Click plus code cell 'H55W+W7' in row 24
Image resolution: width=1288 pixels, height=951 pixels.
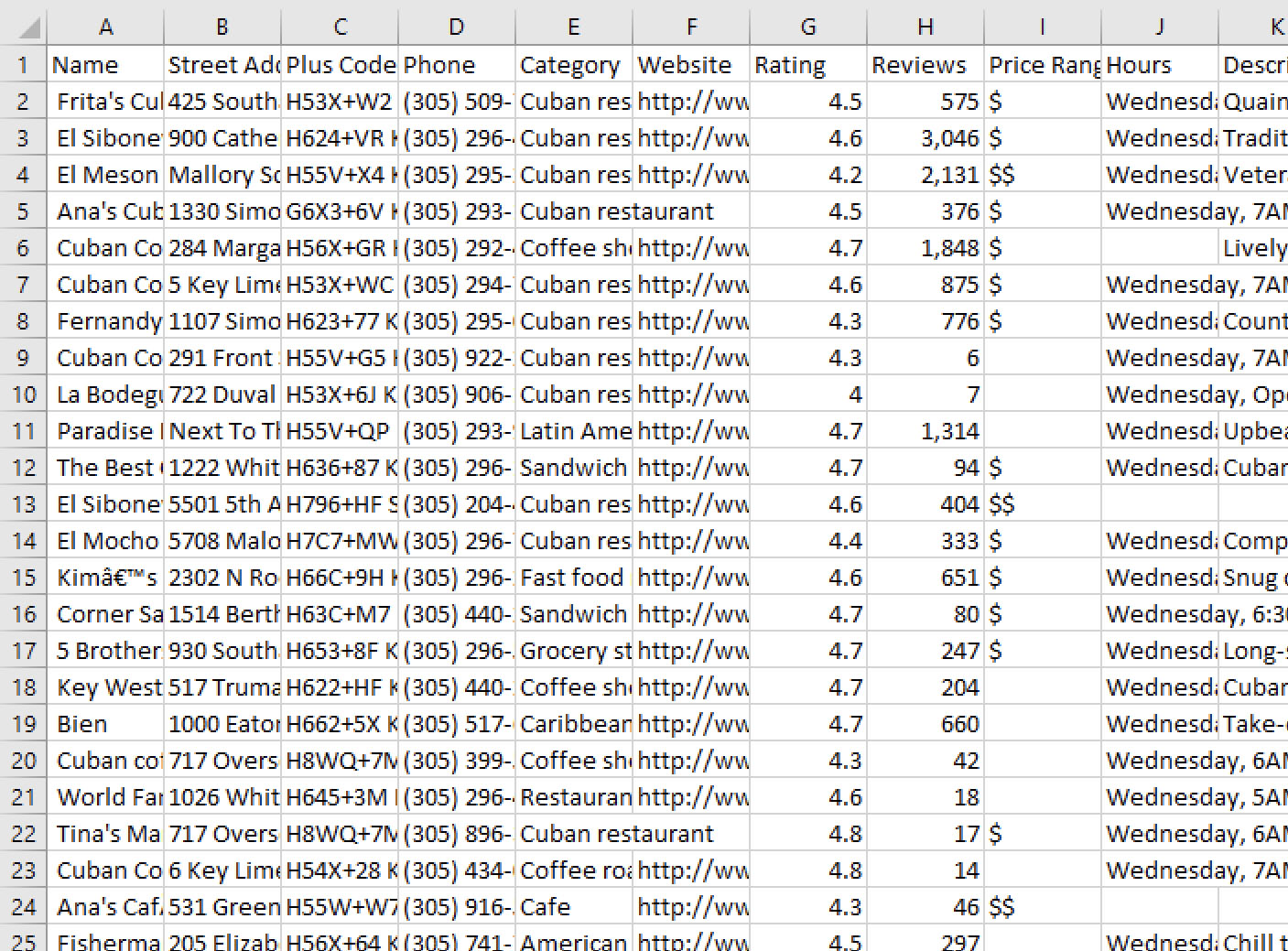coord(340,907)
